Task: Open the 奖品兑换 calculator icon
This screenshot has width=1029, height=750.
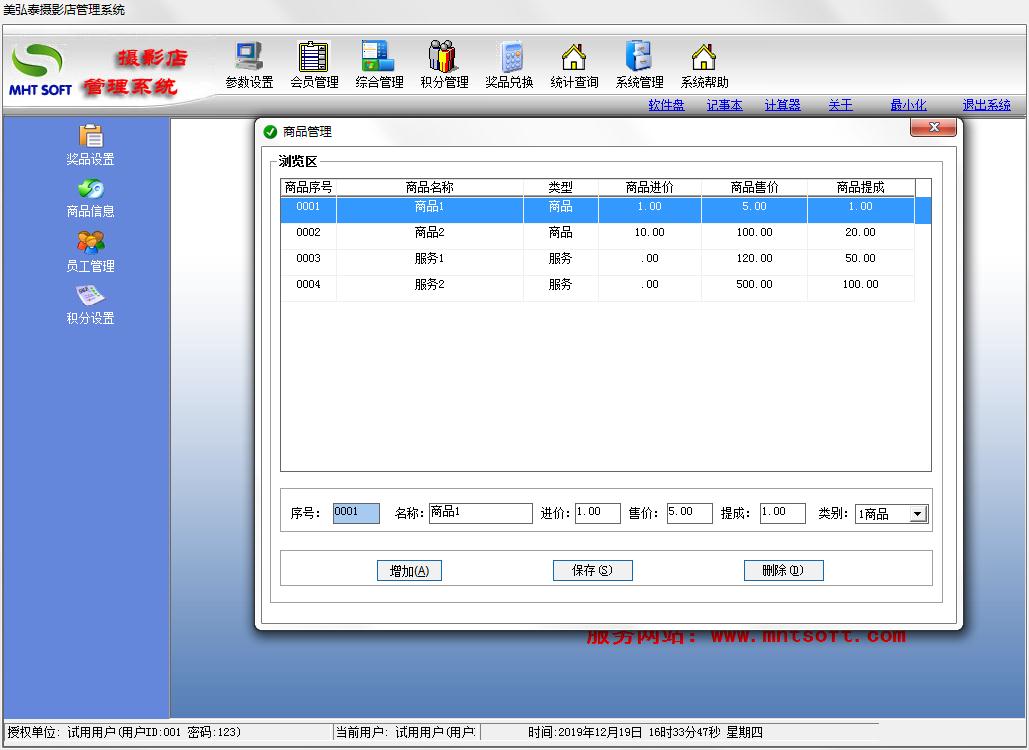Action: (x=510, y=58)
